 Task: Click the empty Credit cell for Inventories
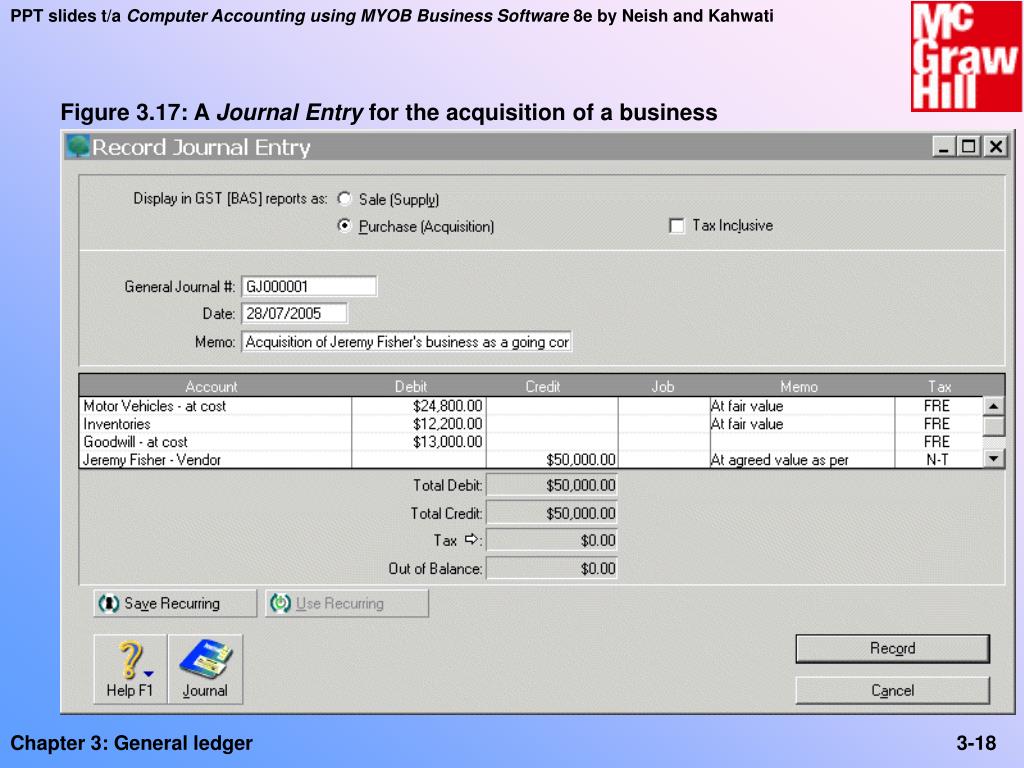coord(552,424)
